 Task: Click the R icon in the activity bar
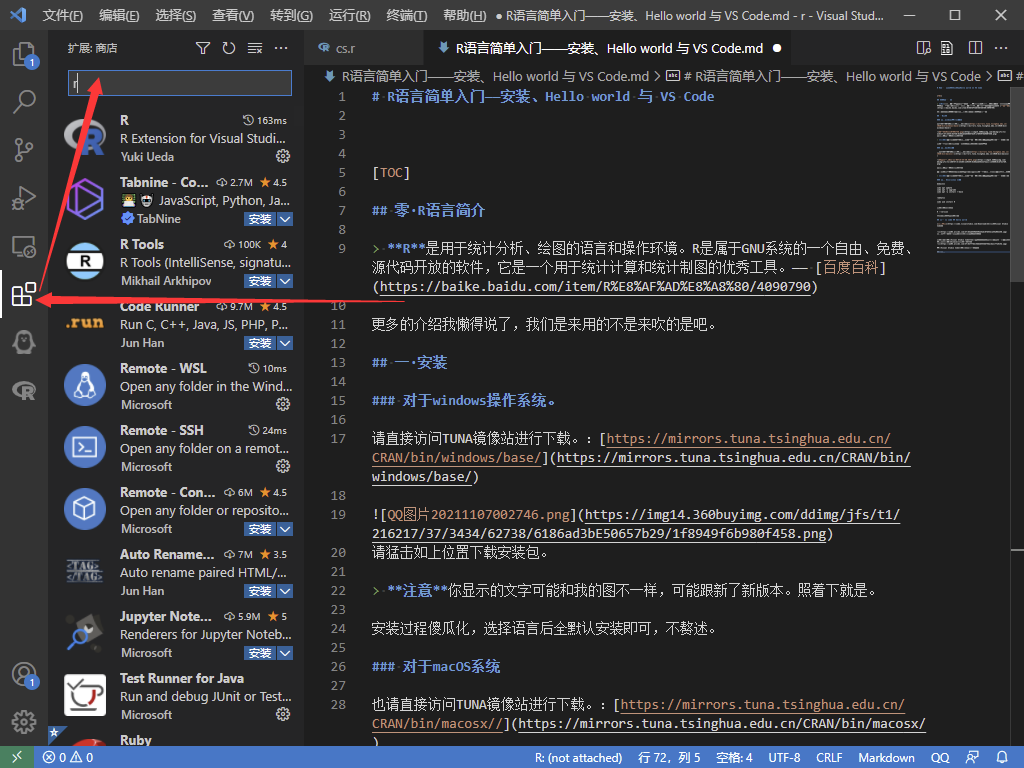pyautogui.click(x=25, y=390)
